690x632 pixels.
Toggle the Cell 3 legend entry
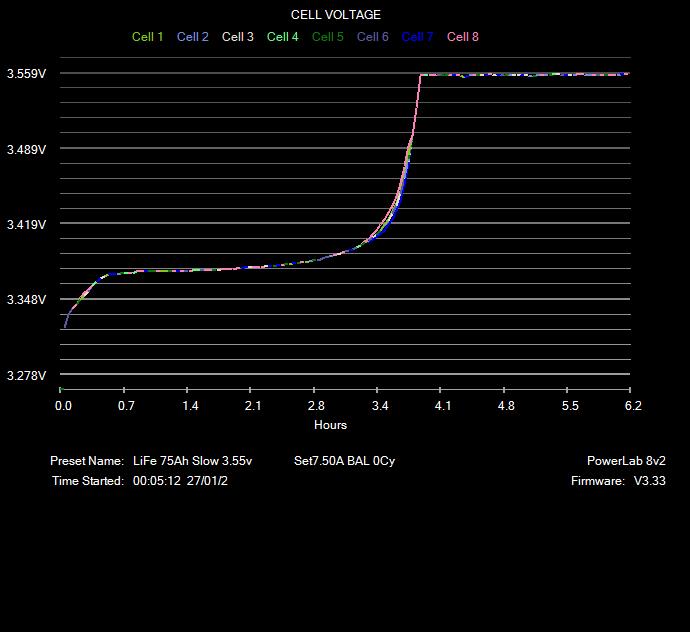[238, 37]
